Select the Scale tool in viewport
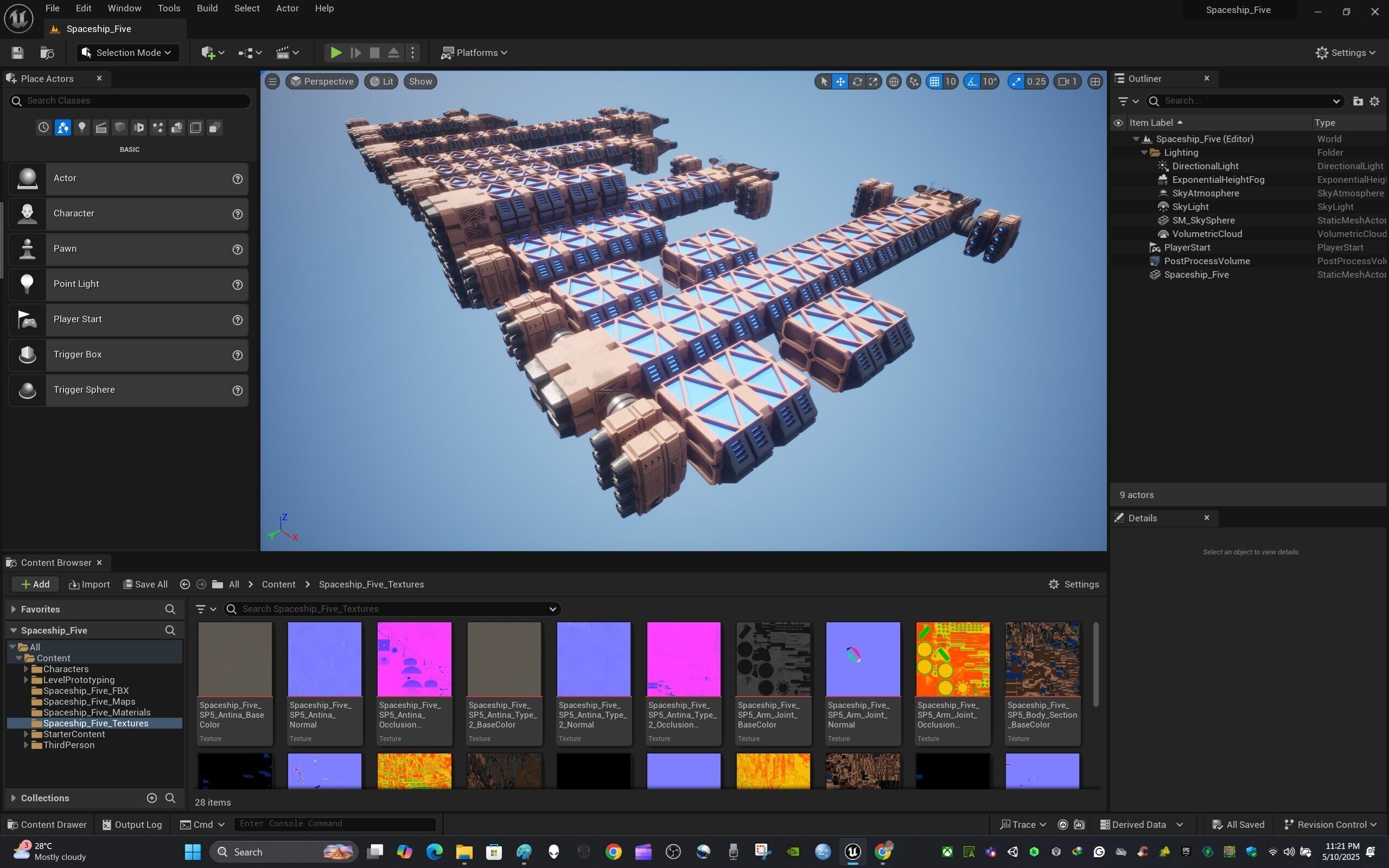The width and height of the screenshot is (1389, 868). 873,81
